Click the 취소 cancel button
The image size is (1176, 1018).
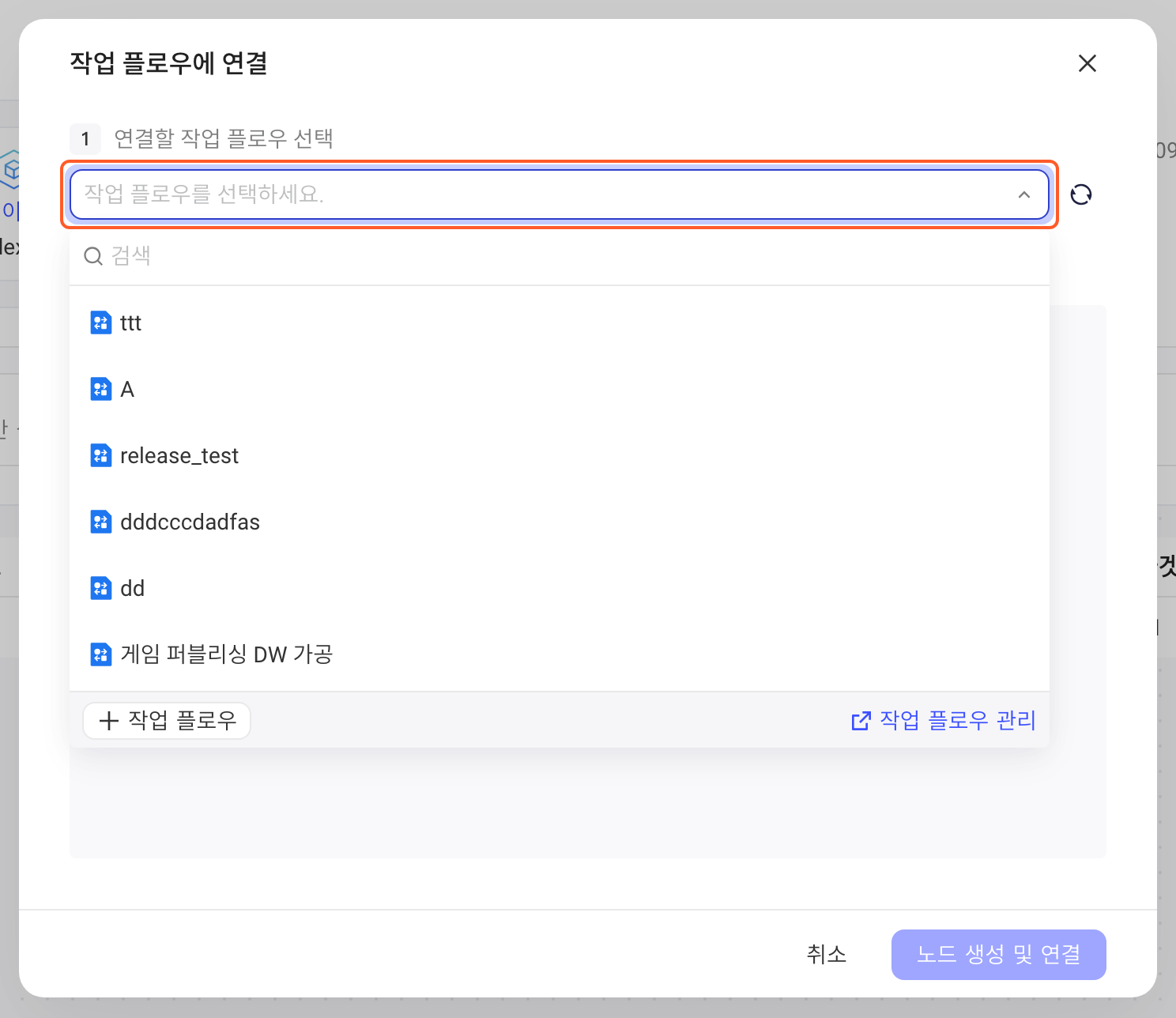click(827, 955)
